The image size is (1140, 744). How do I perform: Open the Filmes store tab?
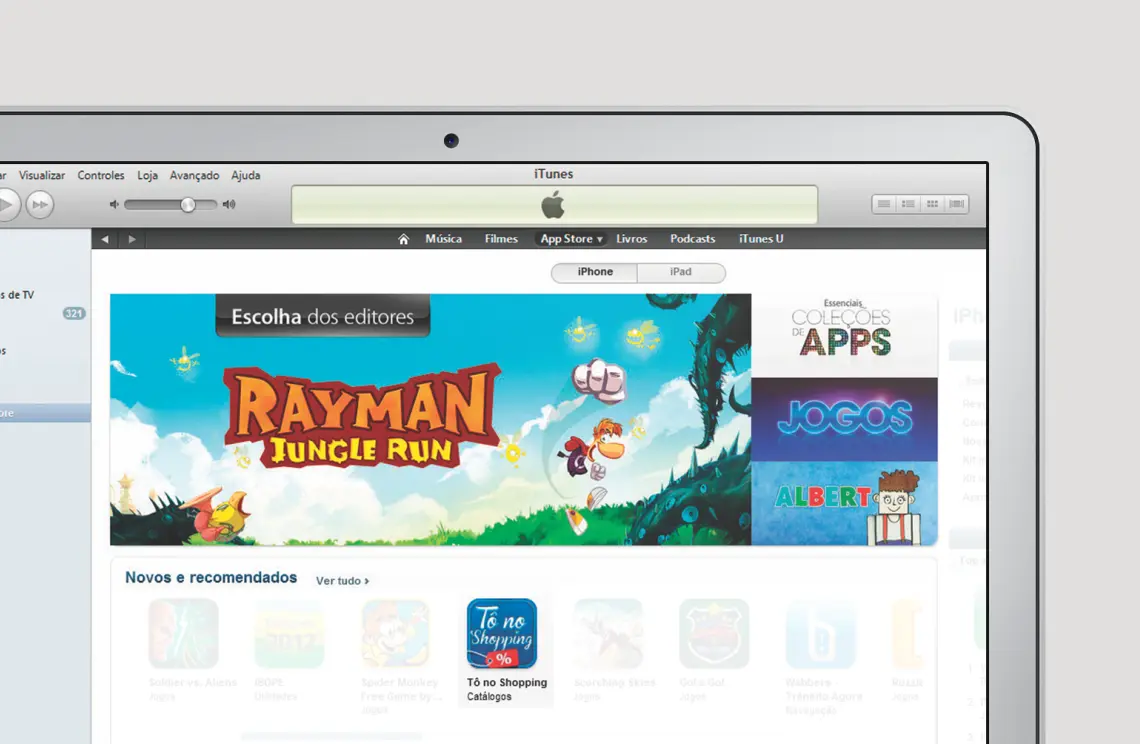[x=501, y=239]
